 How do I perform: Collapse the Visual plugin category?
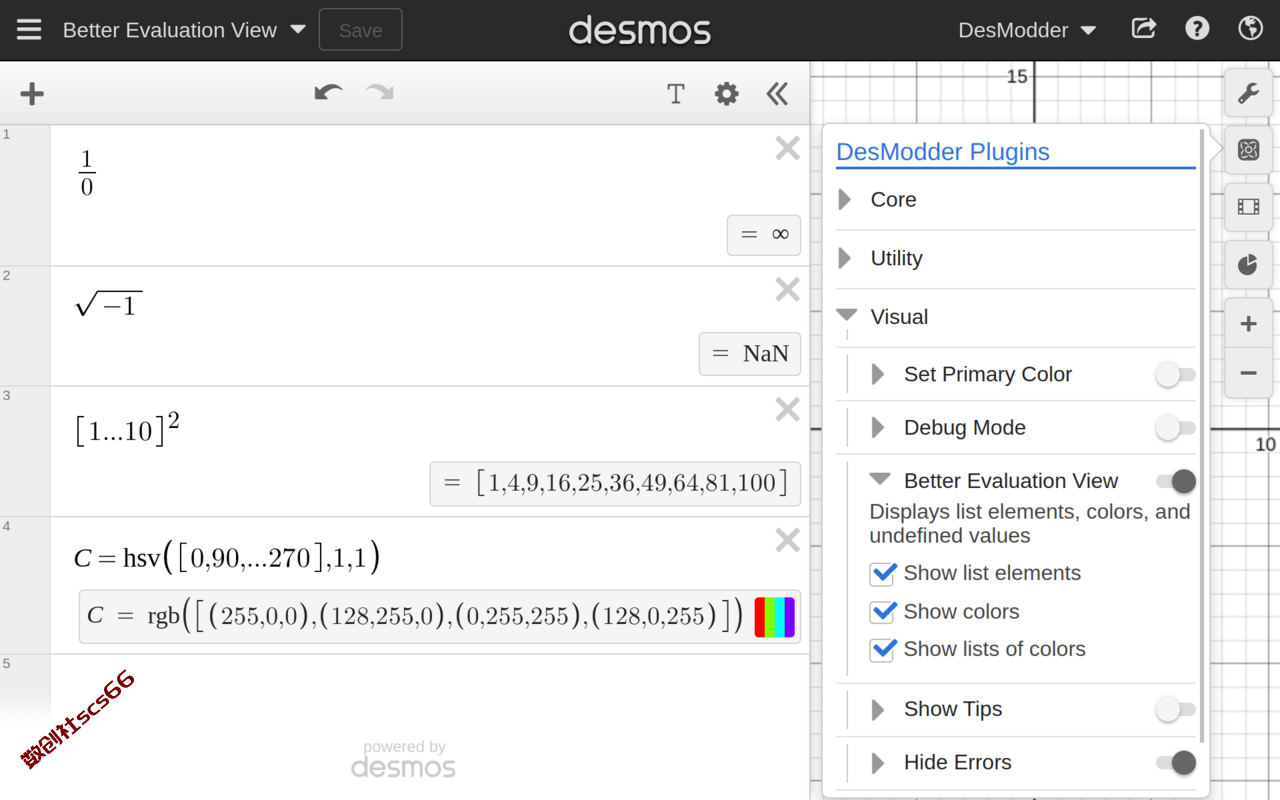pyautogui.click(x=847, y=316)
